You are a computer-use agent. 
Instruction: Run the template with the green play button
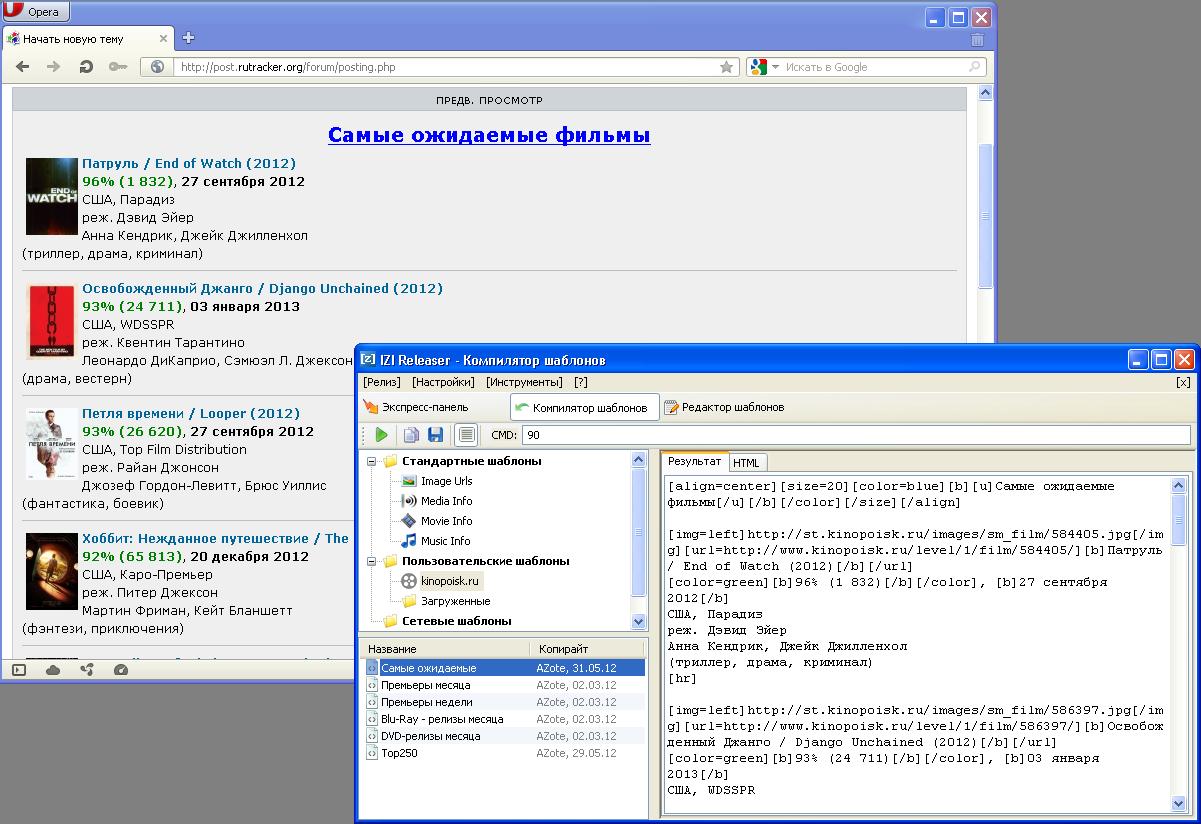pos(381,435)
